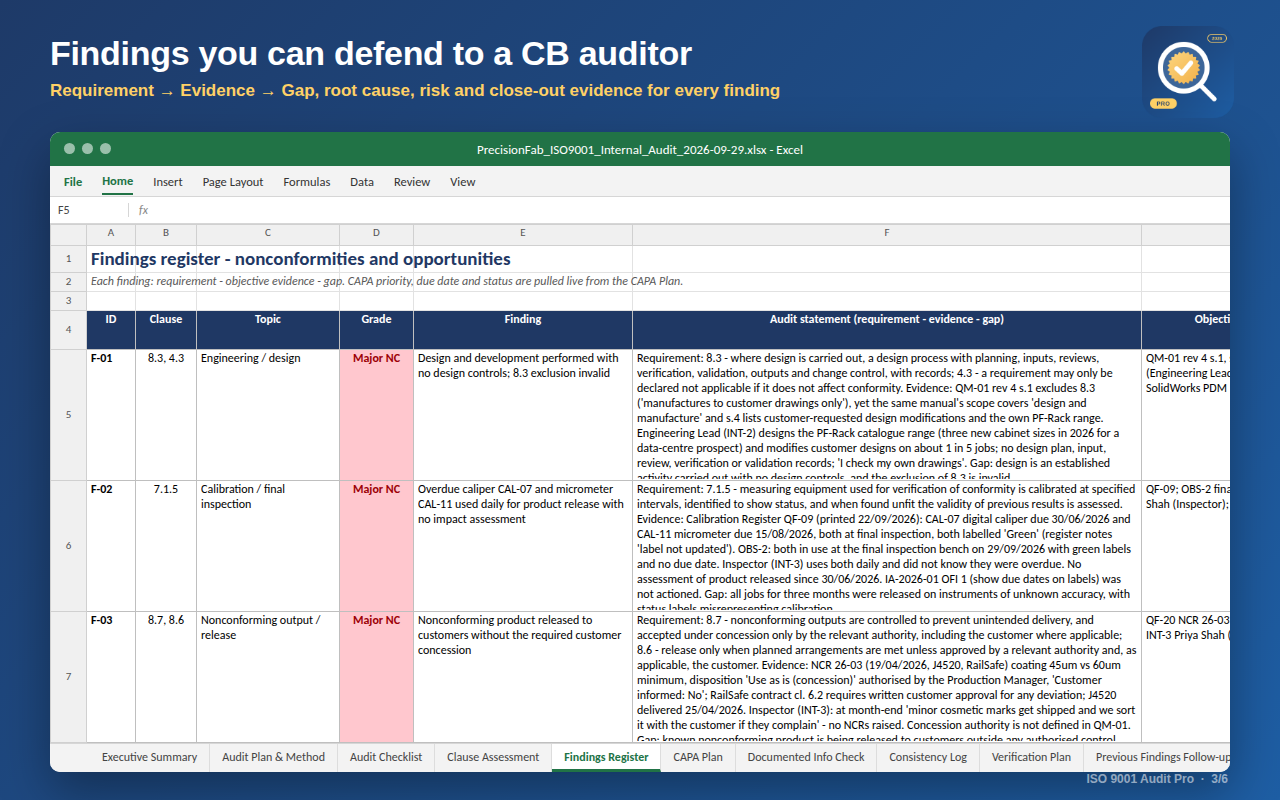Click the 'Audit statement (requirement - evidence - gap)' header
Image resolution: width=1280 pixels, height=800 pixels.
887,329
